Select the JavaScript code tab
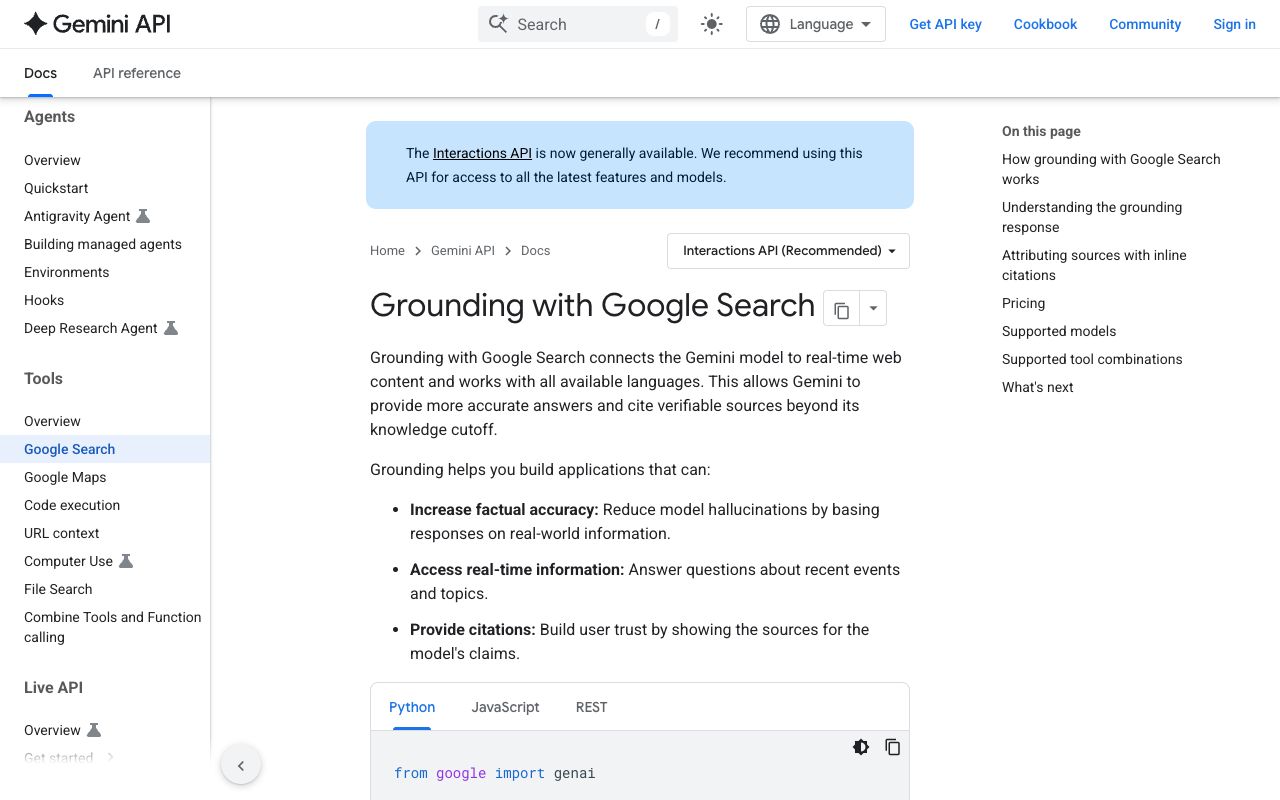 point(505,707)
